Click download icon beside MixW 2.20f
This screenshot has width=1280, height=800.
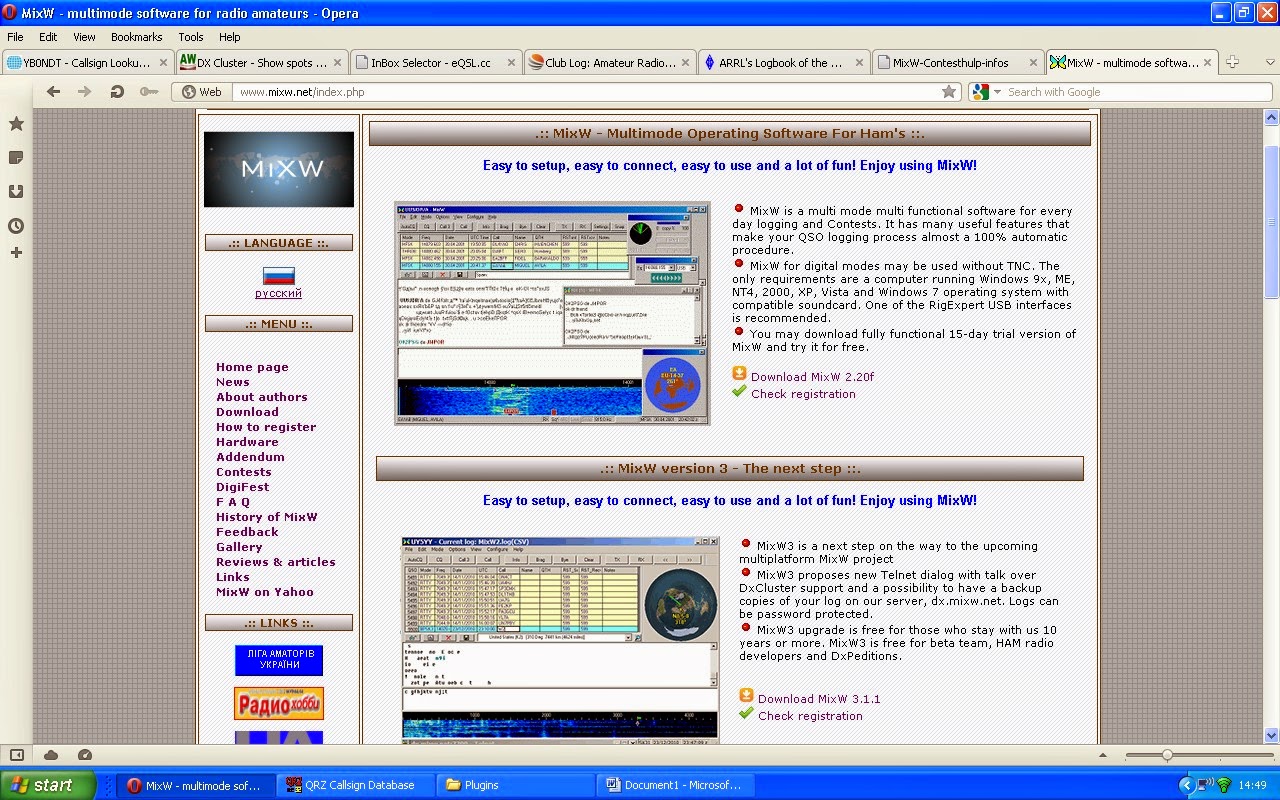pos(740,374)
